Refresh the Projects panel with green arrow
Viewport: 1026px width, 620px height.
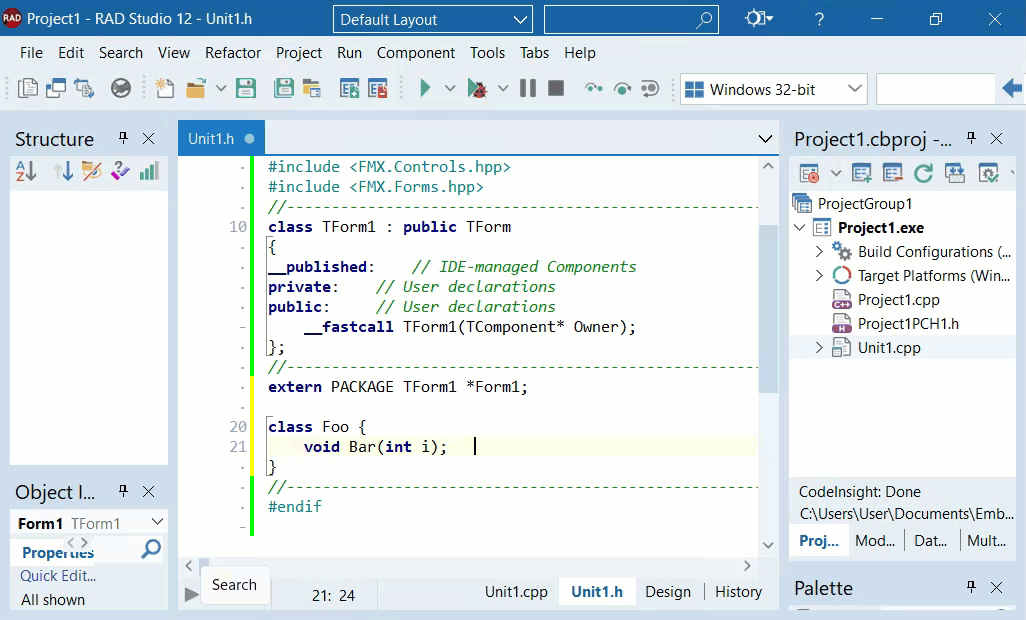tap(923, 173)
